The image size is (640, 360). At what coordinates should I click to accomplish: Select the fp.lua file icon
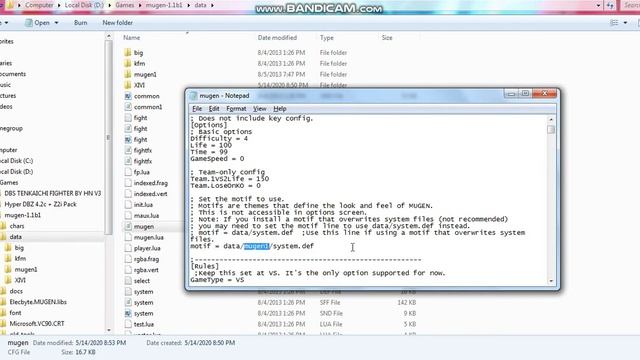point(128,172)
